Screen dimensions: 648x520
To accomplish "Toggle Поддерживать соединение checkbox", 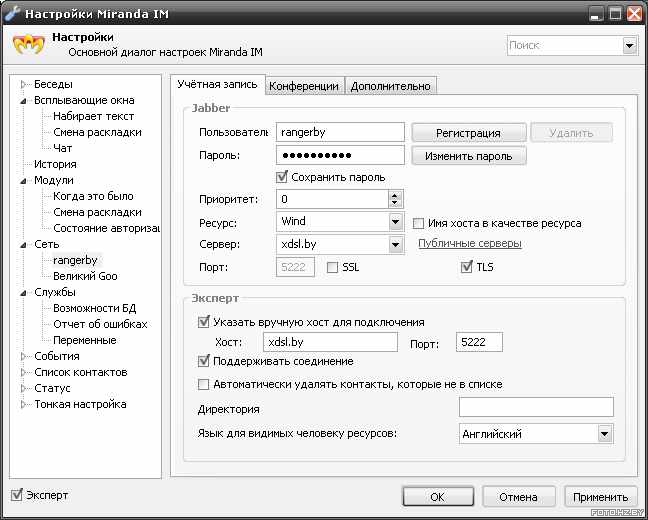I will pyautogui.click(x=204, y=361).
